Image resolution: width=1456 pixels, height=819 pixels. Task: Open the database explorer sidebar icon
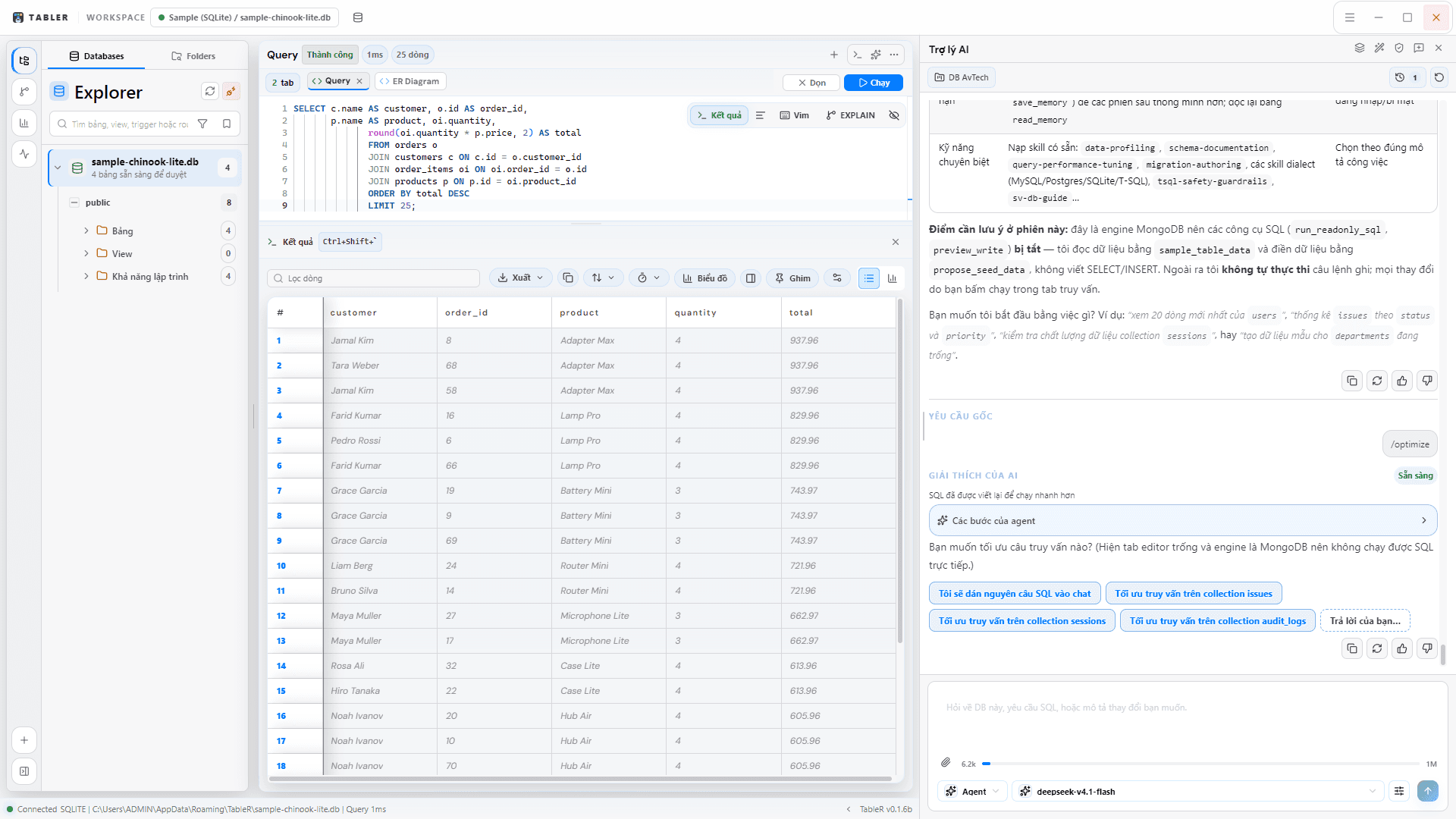click(x=24, y=61)
